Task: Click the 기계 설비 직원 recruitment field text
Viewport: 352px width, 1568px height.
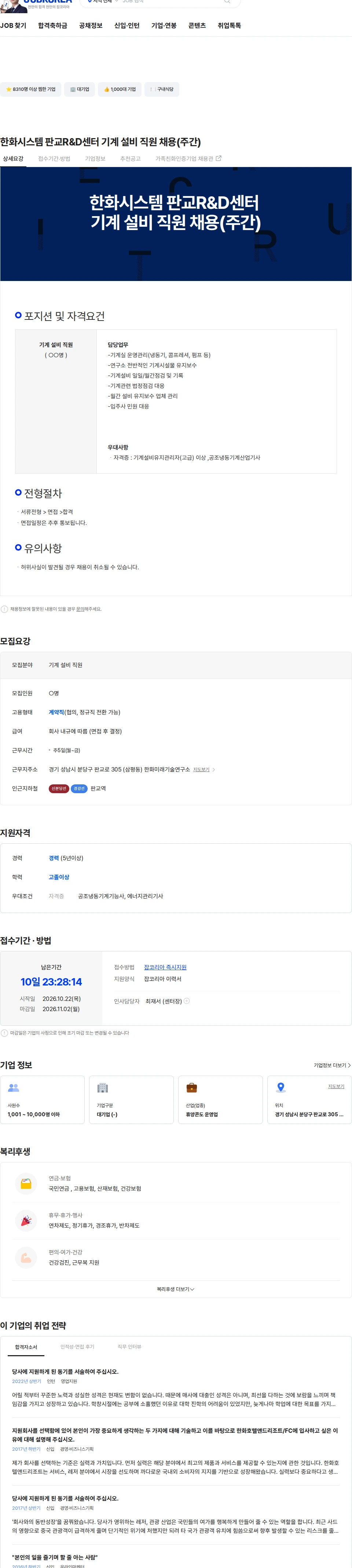Action: click(66, 665)
